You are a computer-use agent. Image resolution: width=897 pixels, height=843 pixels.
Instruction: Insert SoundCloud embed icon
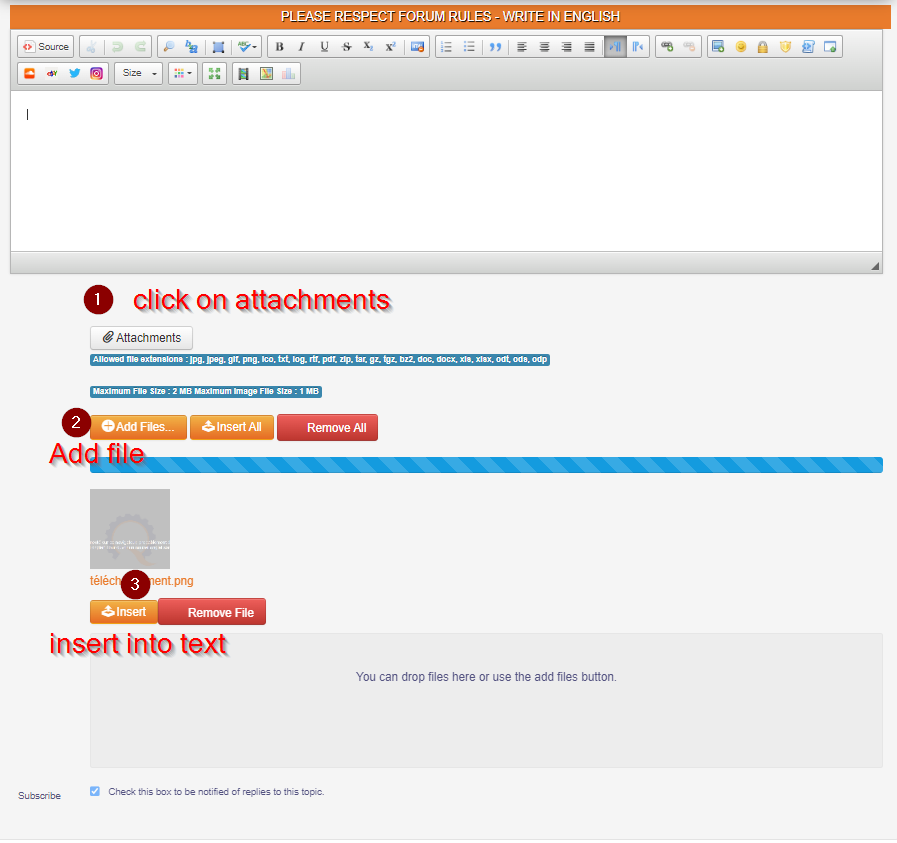(30, 74)
